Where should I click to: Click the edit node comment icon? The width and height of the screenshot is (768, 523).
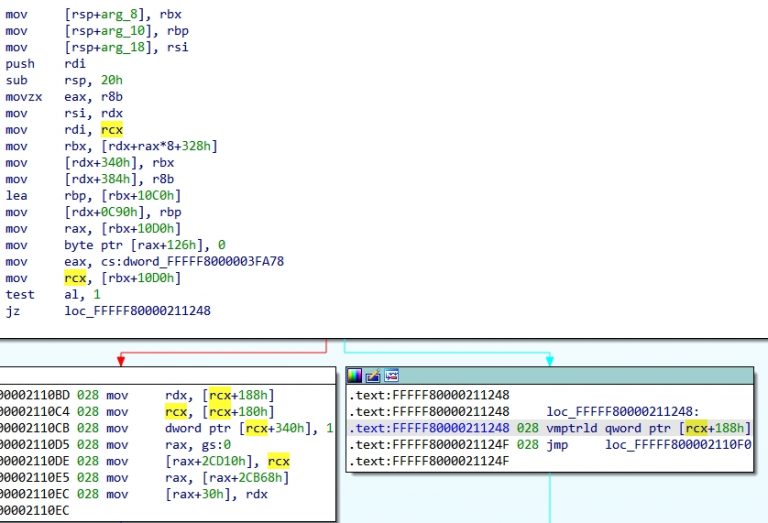(371, 375)
